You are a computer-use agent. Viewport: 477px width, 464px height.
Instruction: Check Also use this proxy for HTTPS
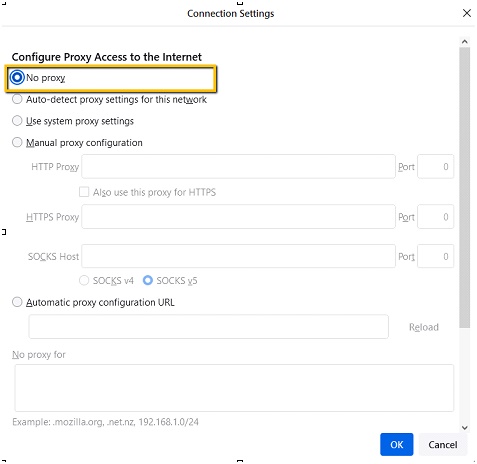(84, 192)
